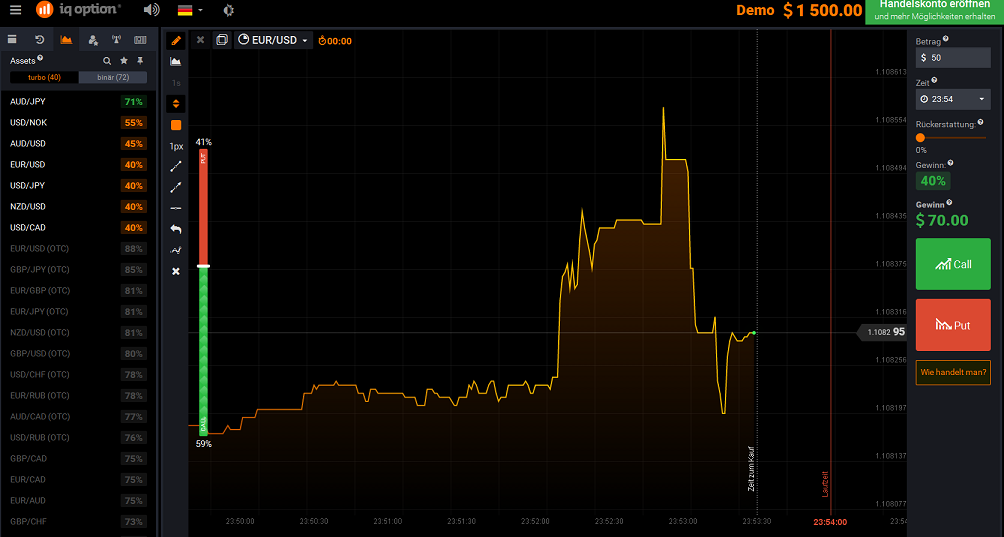
Task: Select EUR/USD (OTC) asset row
Action: [x=78, y=249]
